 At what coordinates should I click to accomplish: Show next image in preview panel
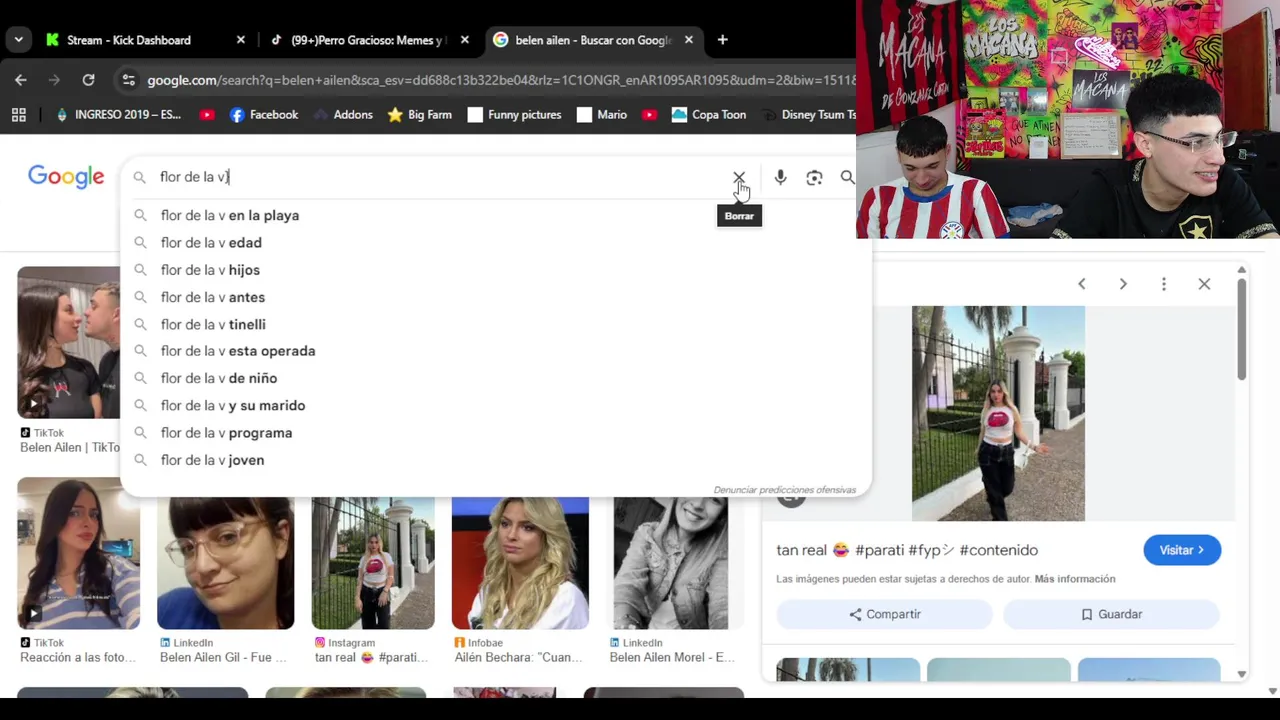[x=1123, y=284]
